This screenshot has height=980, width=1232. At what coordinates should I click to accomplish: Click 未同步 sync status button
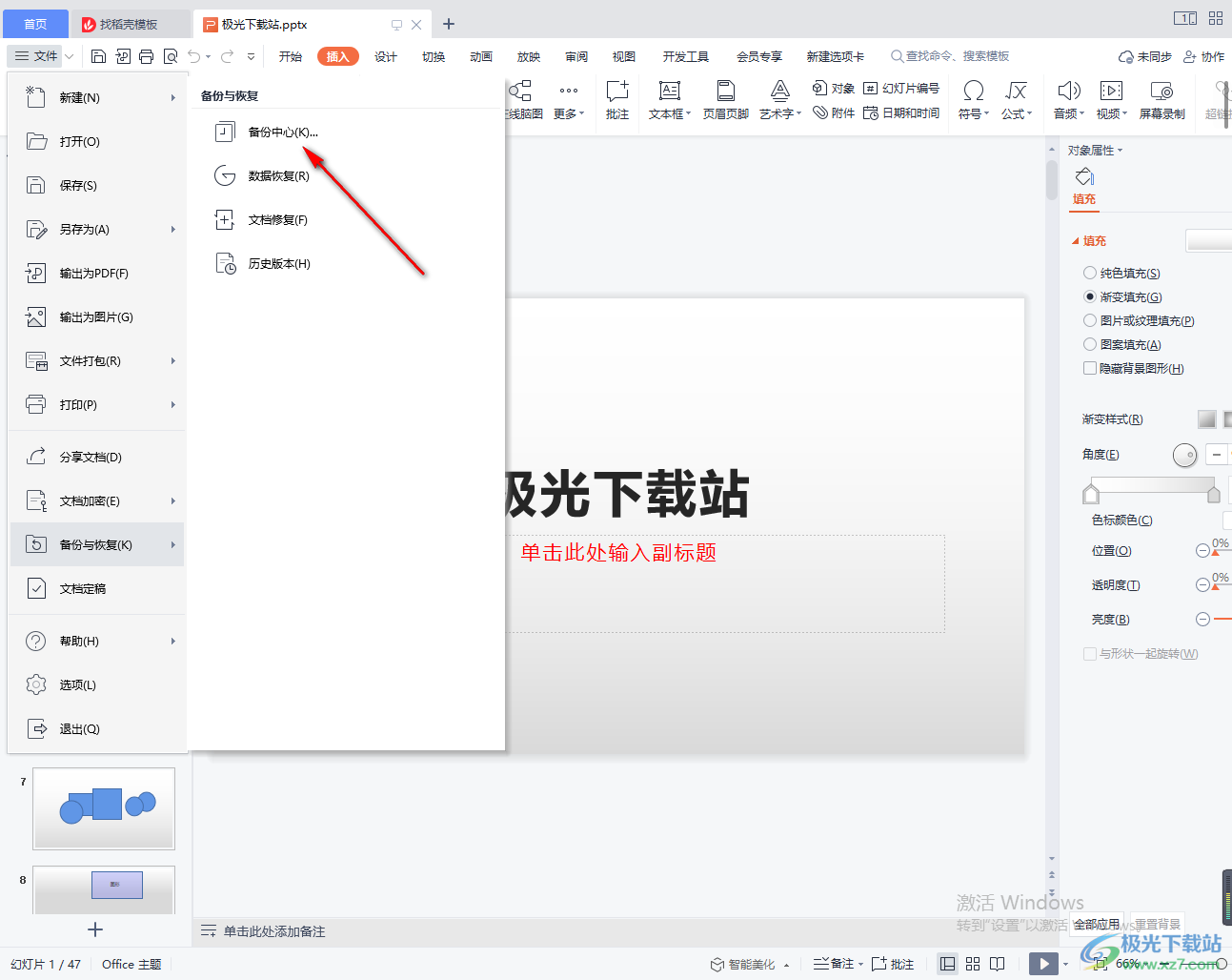point(1144,56)
